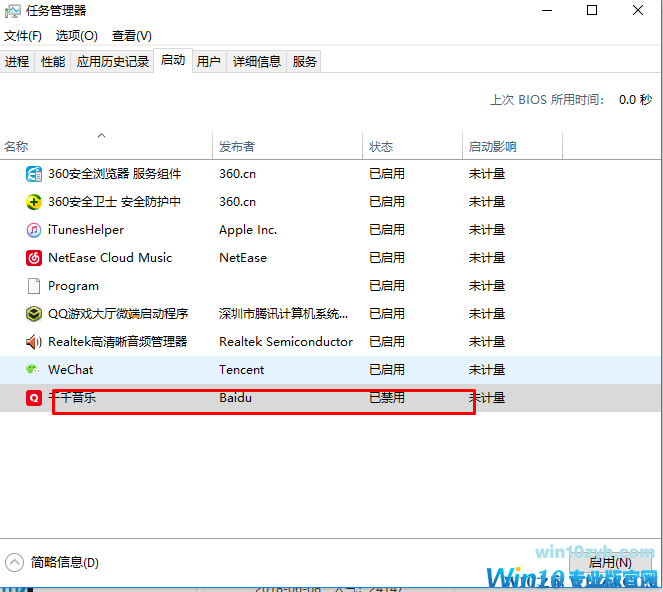Click the QQ游戏大厅 startup icon
Screen dimensions: 663x592
tap(34, 314)
